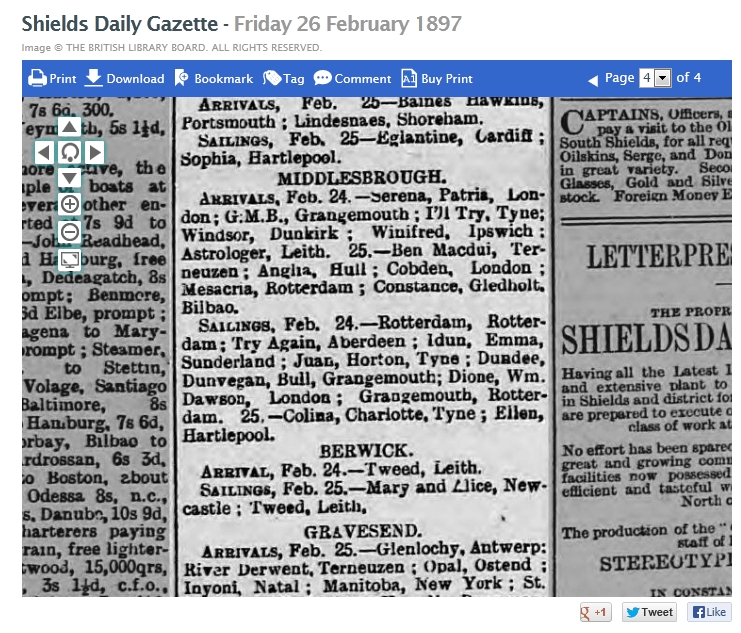Toggle full screen view
The height and width of the screenshot is (633, 741).
(x=69, y=260)
